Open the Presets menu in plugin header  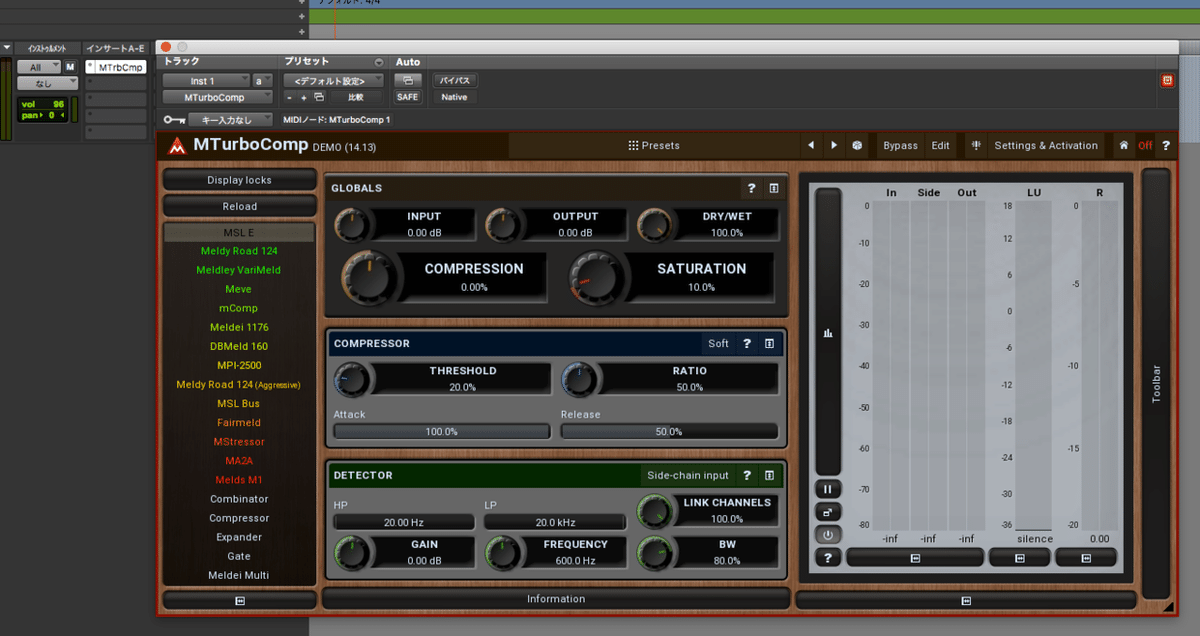pos(654,146)
